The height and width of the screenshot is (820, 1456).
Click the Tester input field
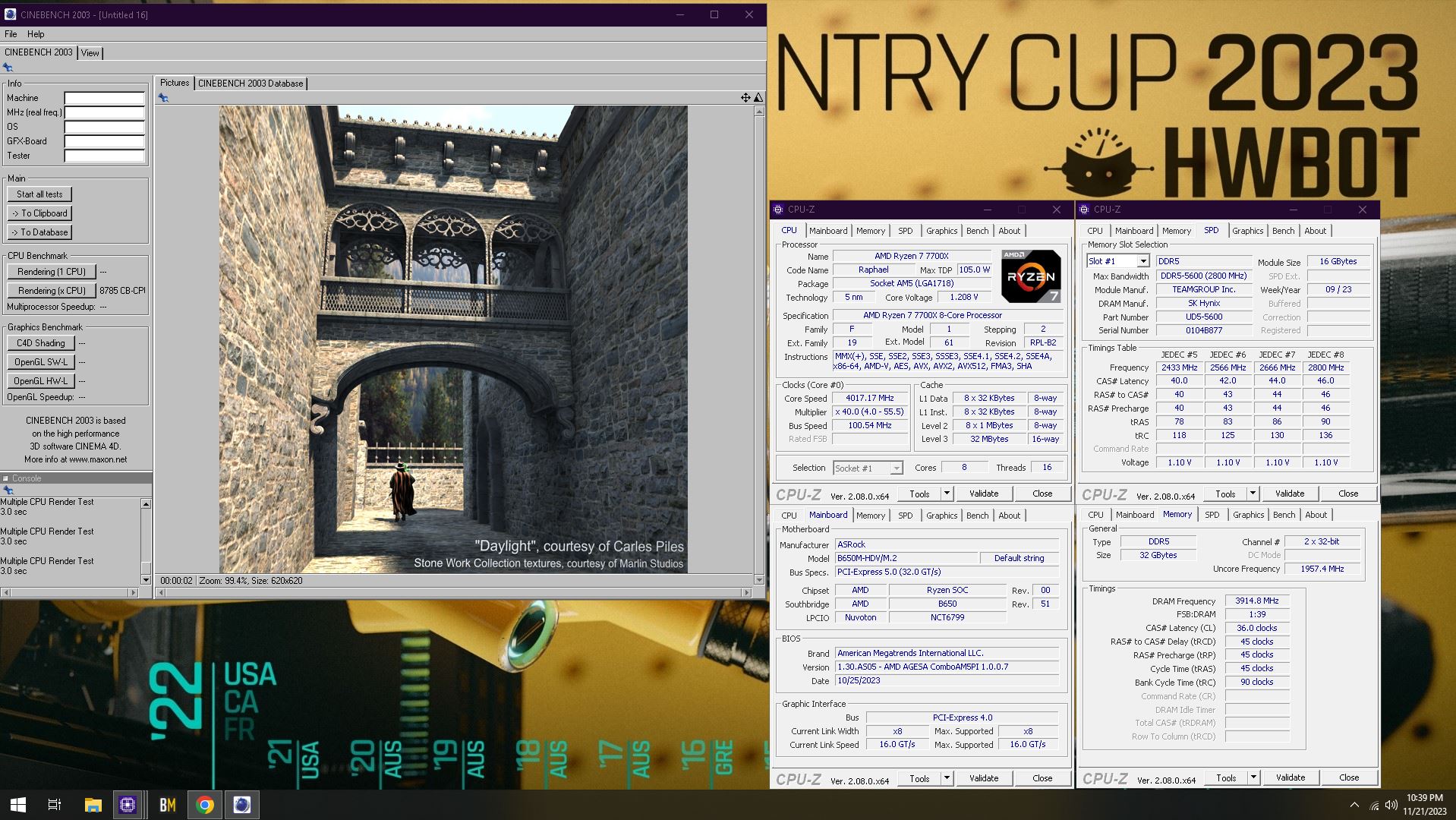pyautogui.click(x=105, y=156)
